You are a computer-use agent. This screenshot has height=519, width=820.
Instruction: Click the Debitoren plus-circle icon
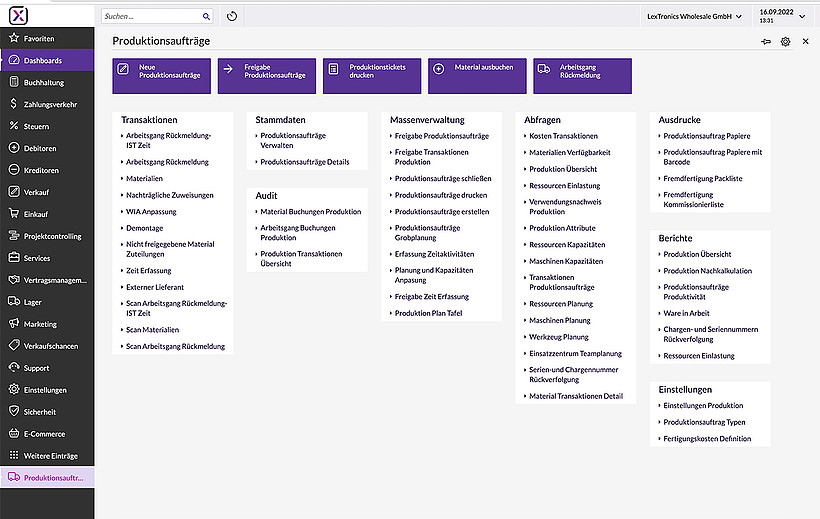coord(14,148)
